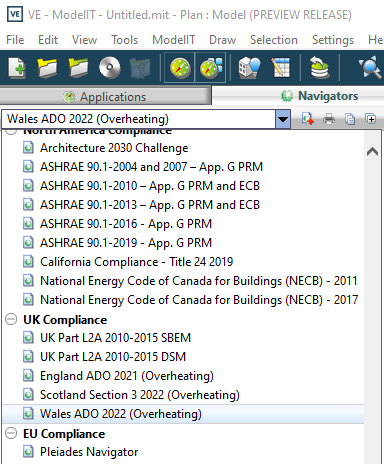384x464 pixels.
Task: Select ASHRAE 90.1-2004 and 2007 App. G PRM
Action: 151,167
